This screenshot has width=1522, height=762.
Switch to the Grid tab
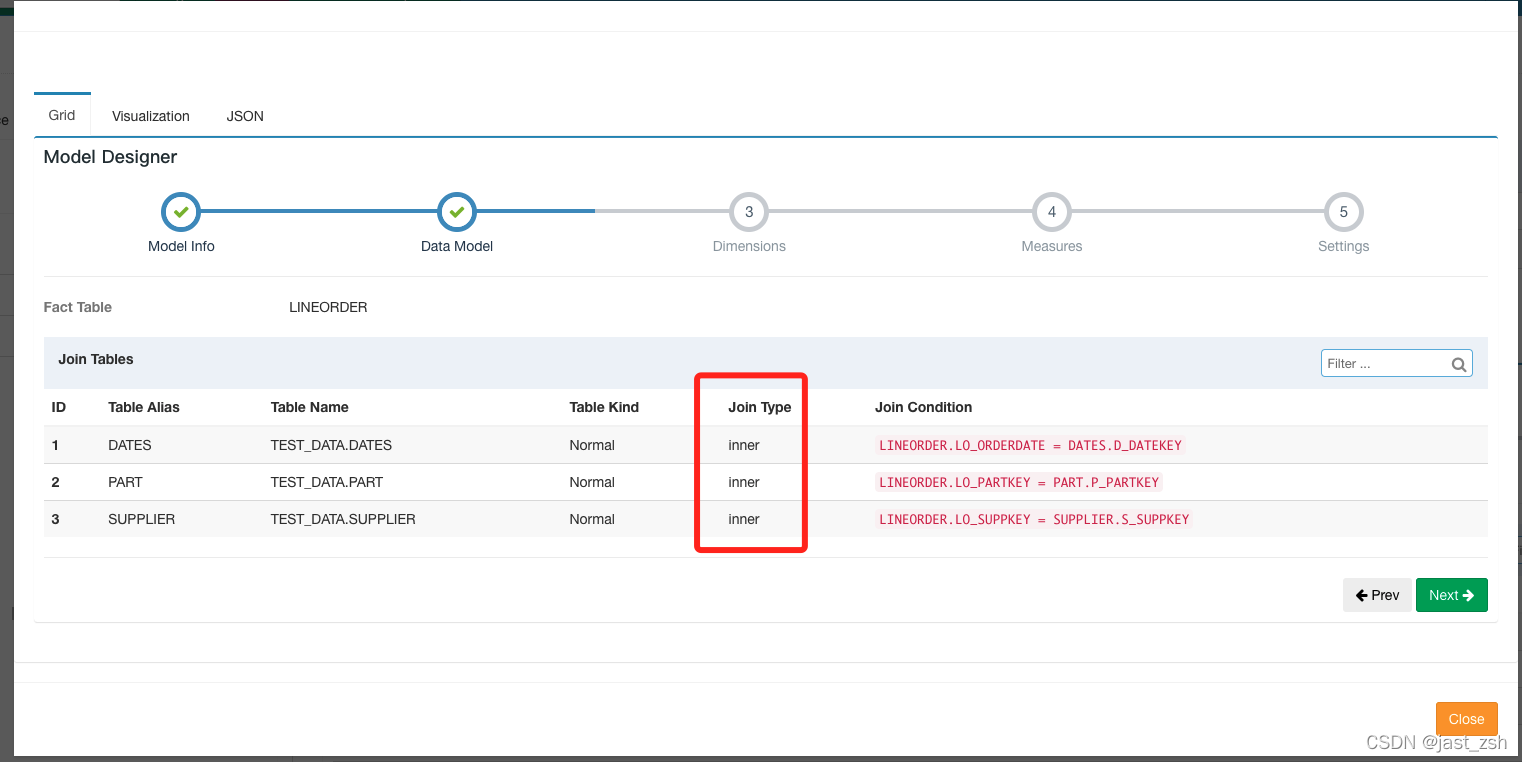[x=62, y=115]
